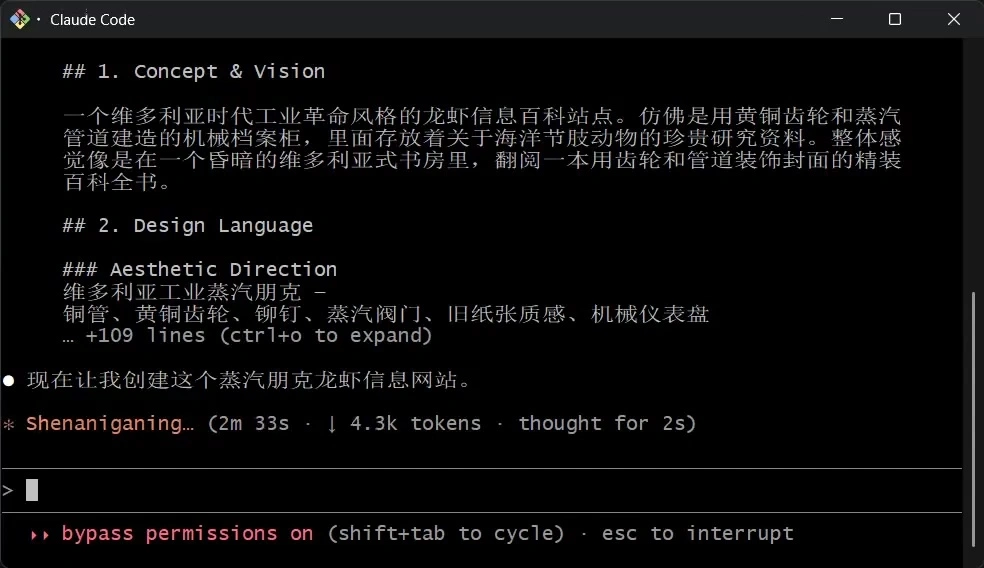Image resolution: width=984 pixels, height=568 pixels.
Task: Click the Claude Code window title
Action: [92, 19]
